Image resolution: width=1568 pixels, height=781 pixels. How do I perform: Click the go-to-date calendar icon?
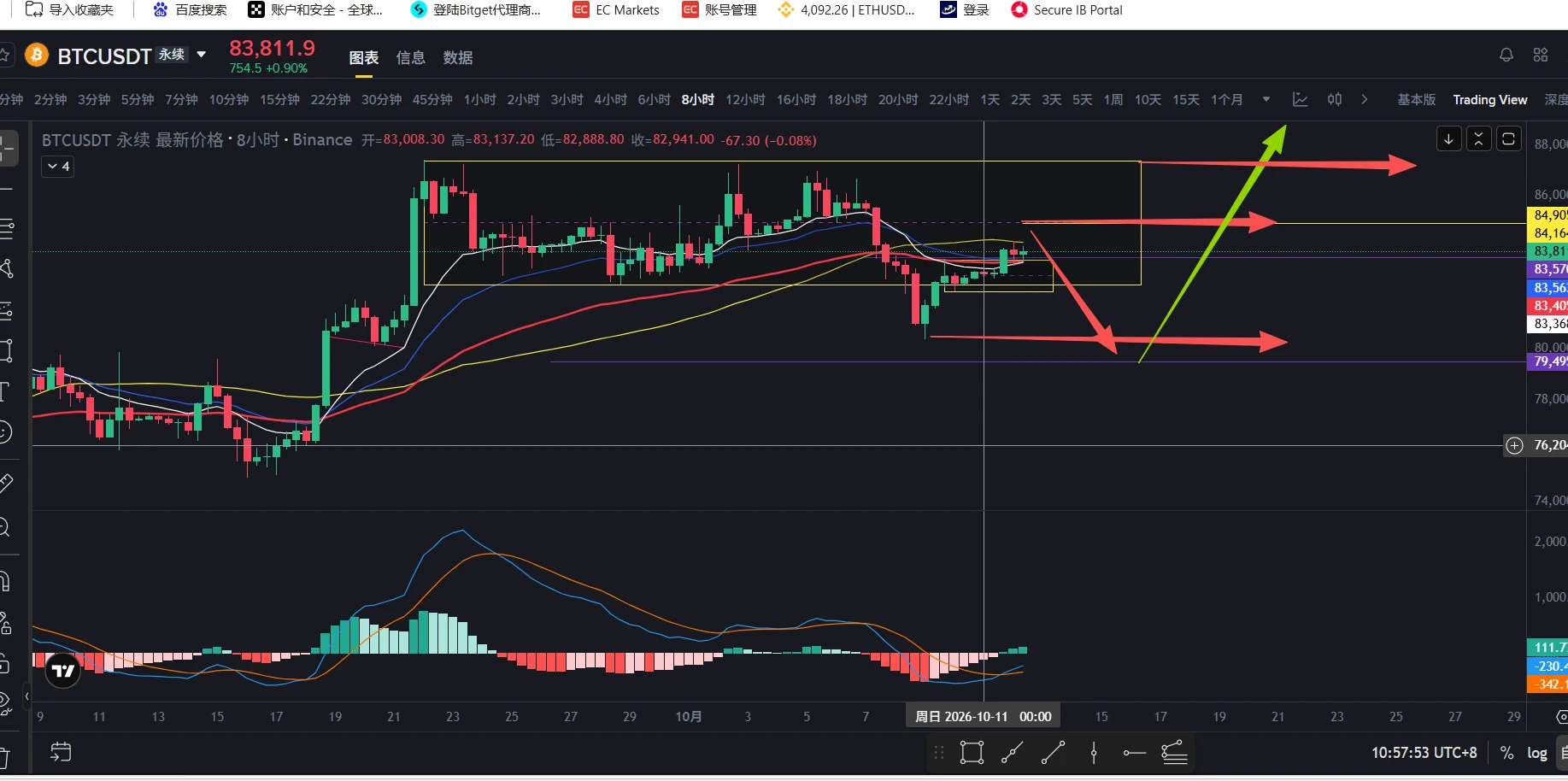(x=61, y=752)
